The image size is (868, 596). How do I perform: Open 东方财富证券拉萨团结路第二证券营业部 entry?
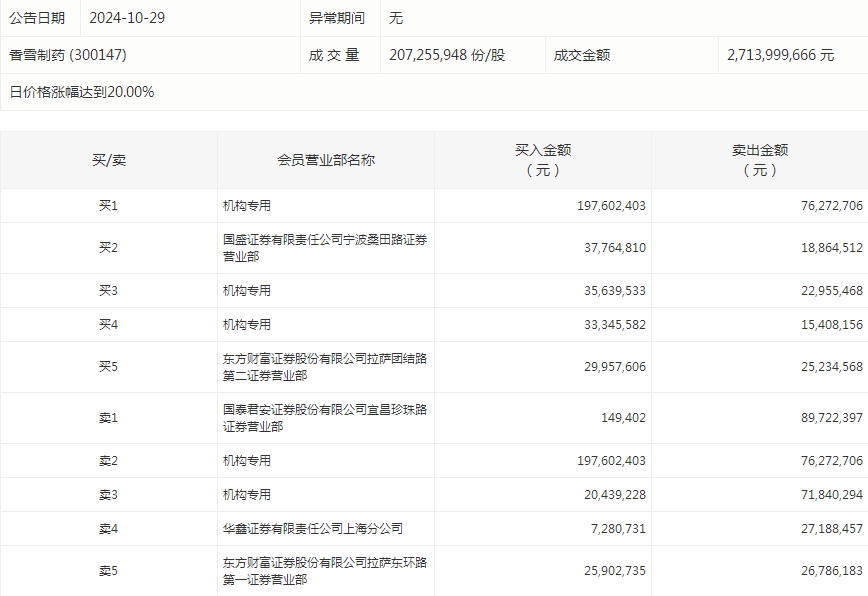326,367
